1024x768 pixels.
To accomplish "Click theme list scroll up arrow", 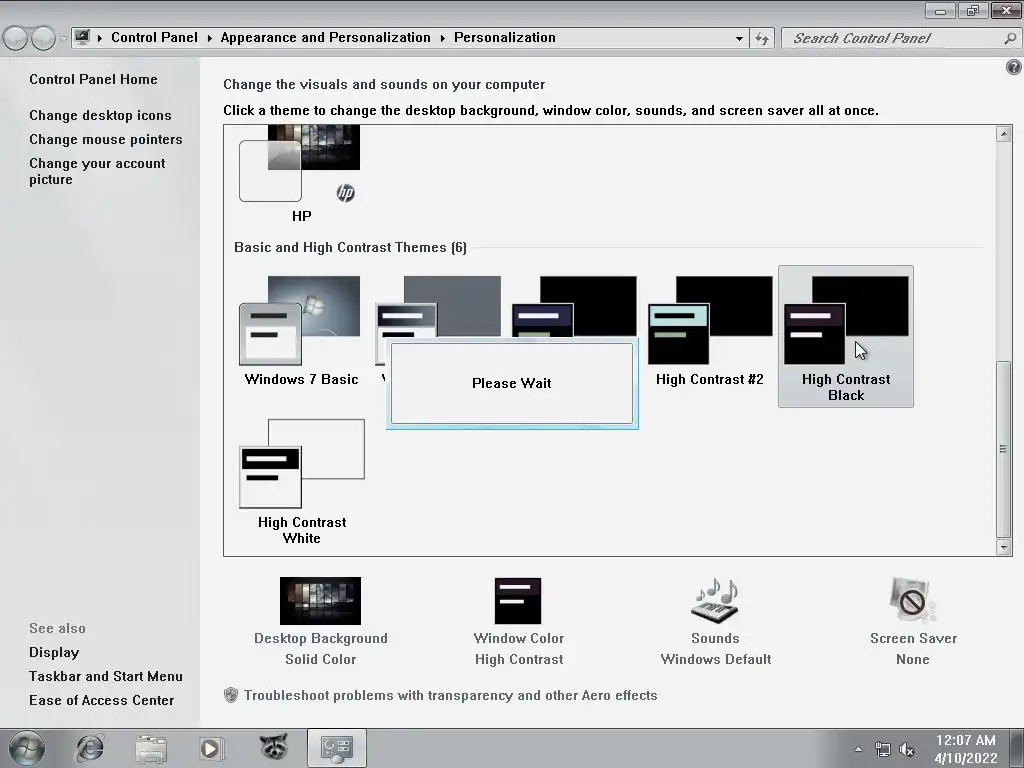I will (1004, 134).
